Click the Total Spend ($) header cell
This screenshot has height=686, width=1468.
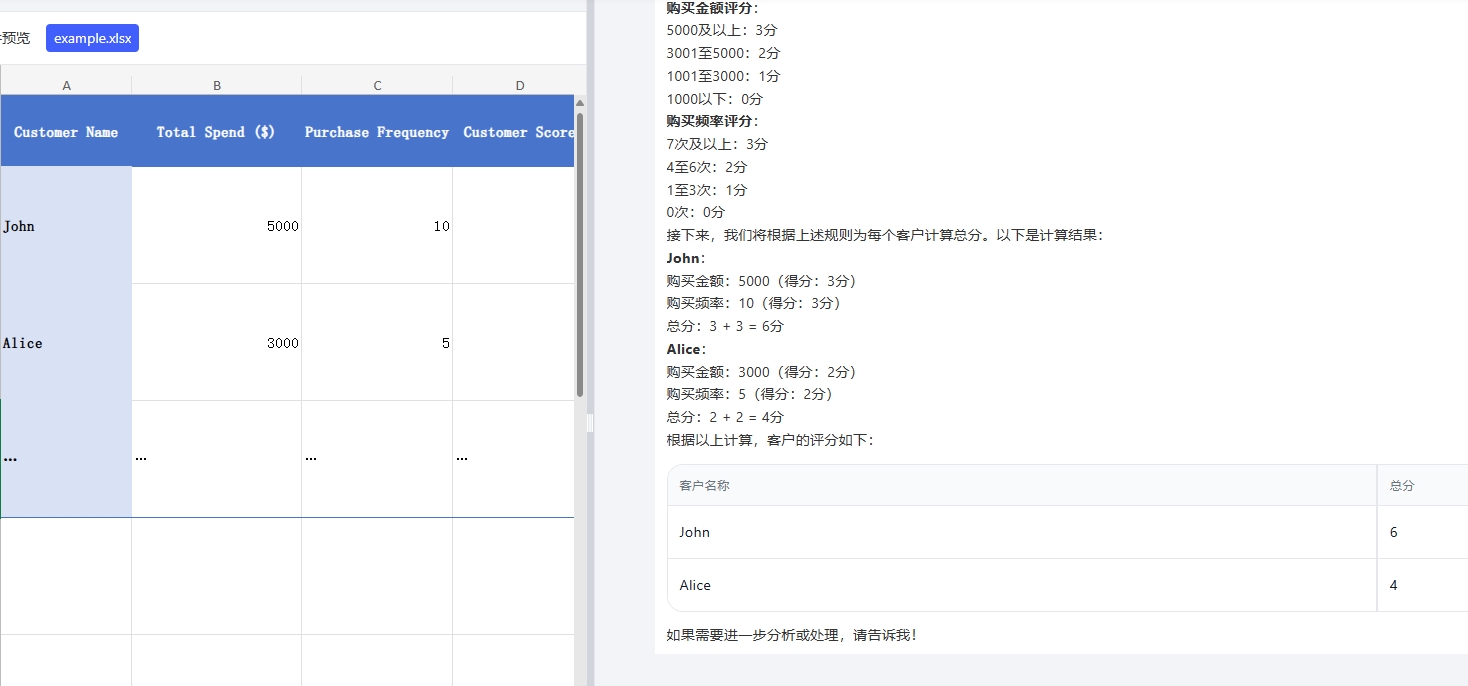coord(217,131)
